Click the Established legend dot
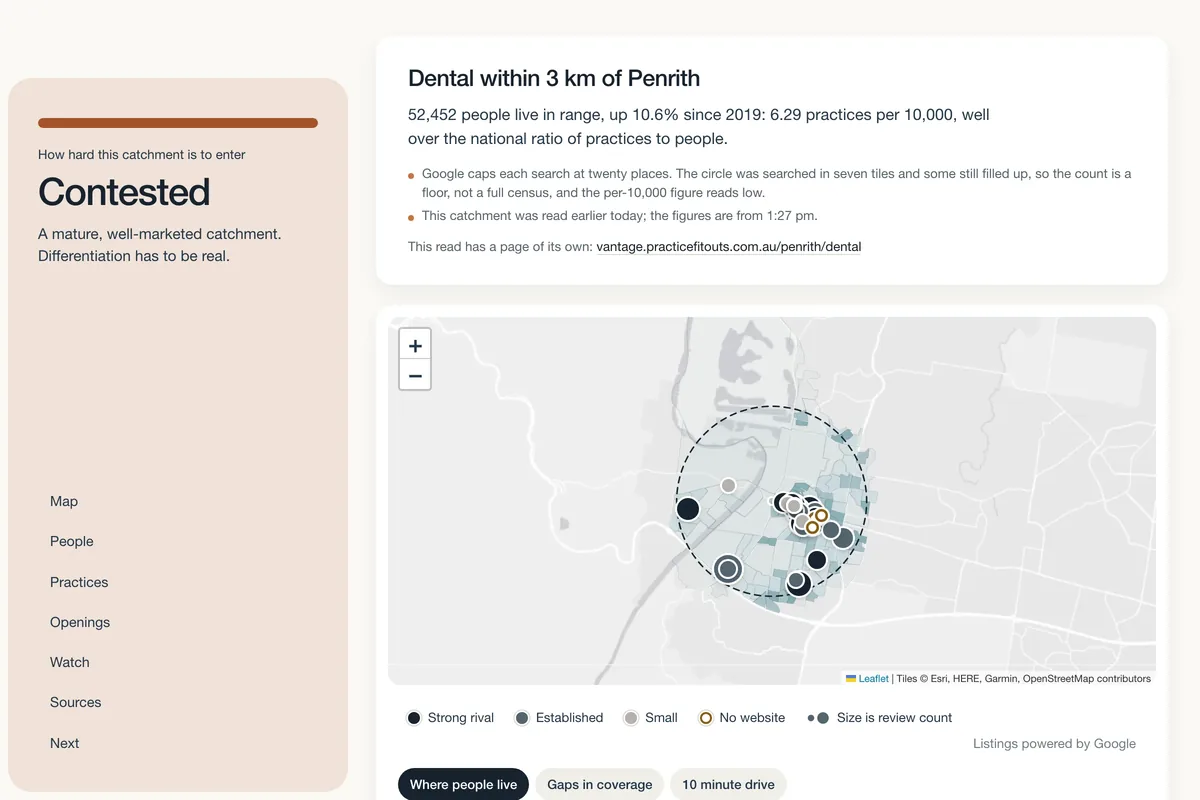The width and height of the screenshot is (1200, 800). coord(522,718)
